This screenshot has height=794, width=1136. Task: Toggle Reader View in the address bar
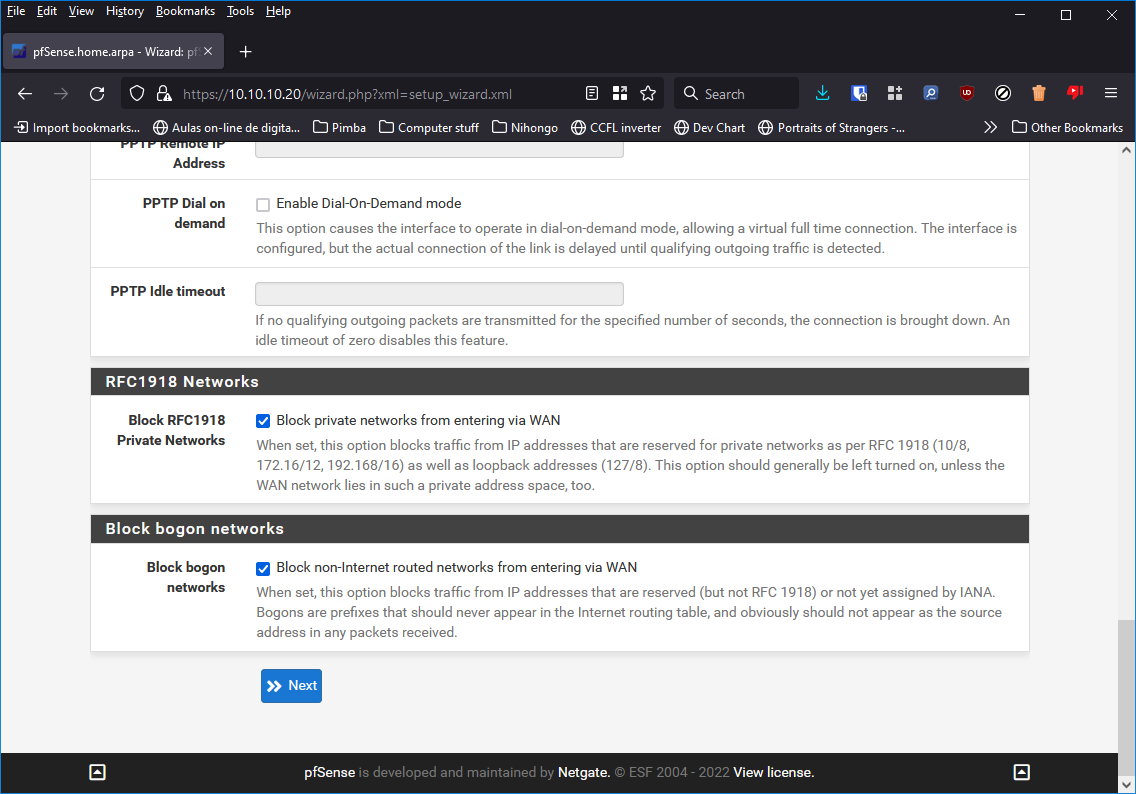pyautogui.click(x=591, y=92)
